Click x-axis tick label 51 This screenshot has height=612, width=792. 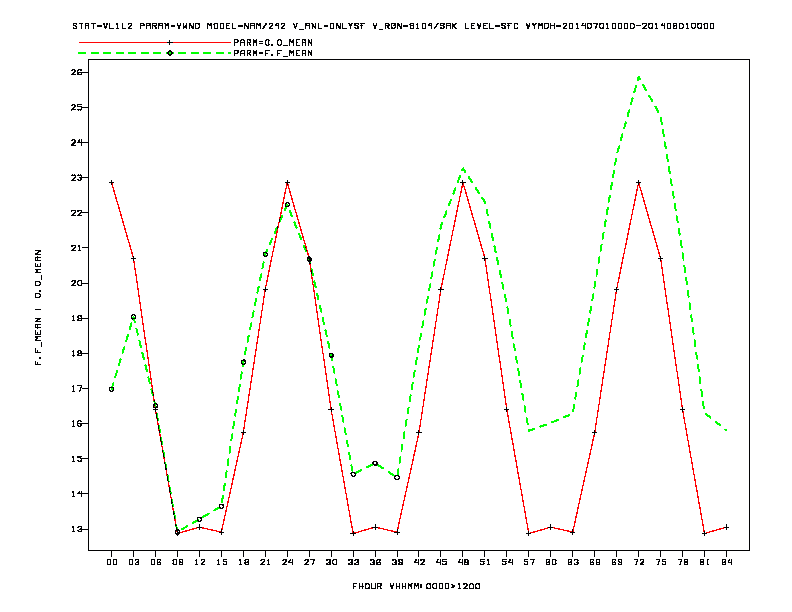pyautogui.click(x=485, y=562)
